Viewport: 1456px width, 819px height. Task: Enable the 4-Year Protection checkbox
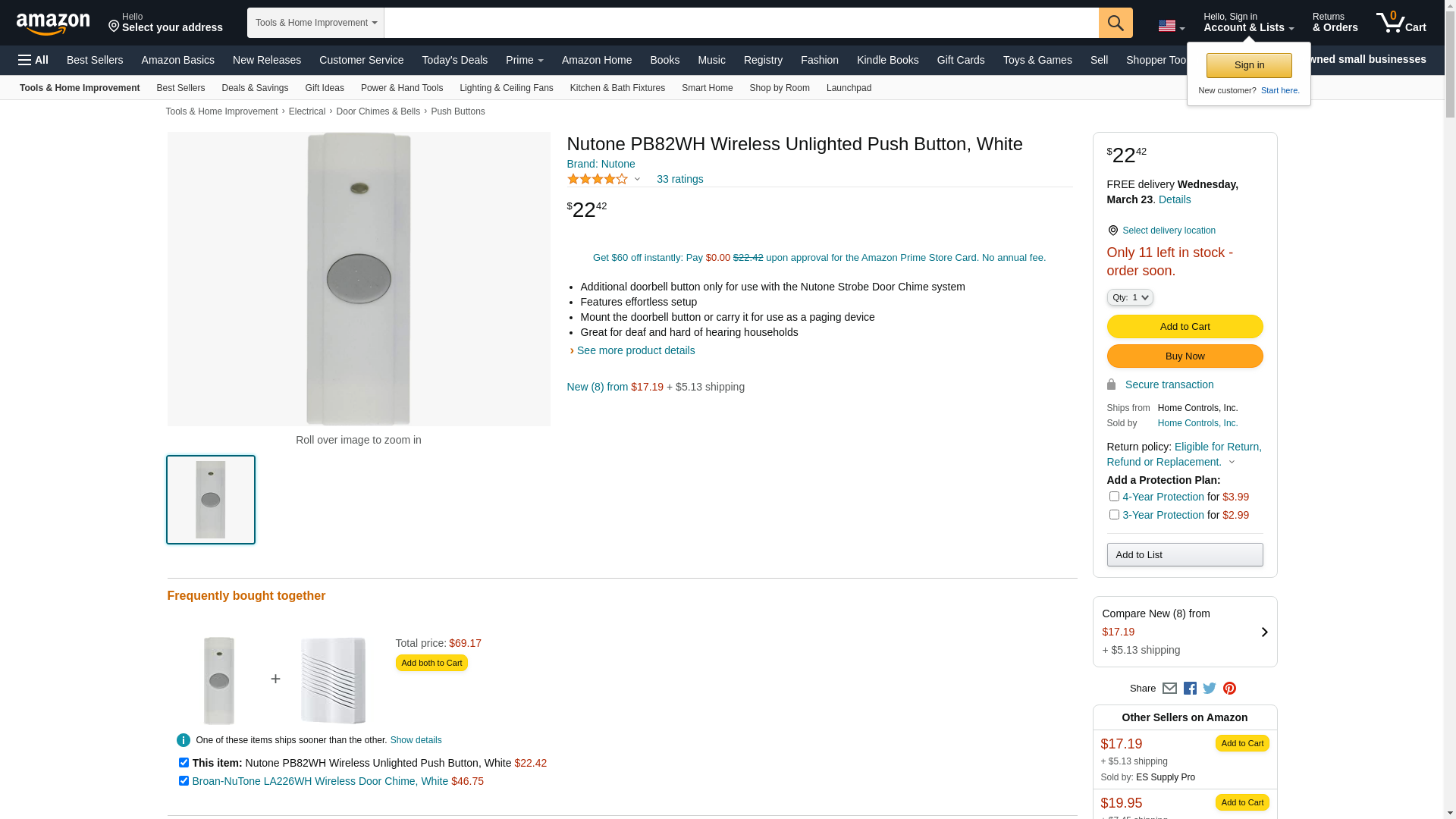pyautogui.click(x=1114, y=497)
